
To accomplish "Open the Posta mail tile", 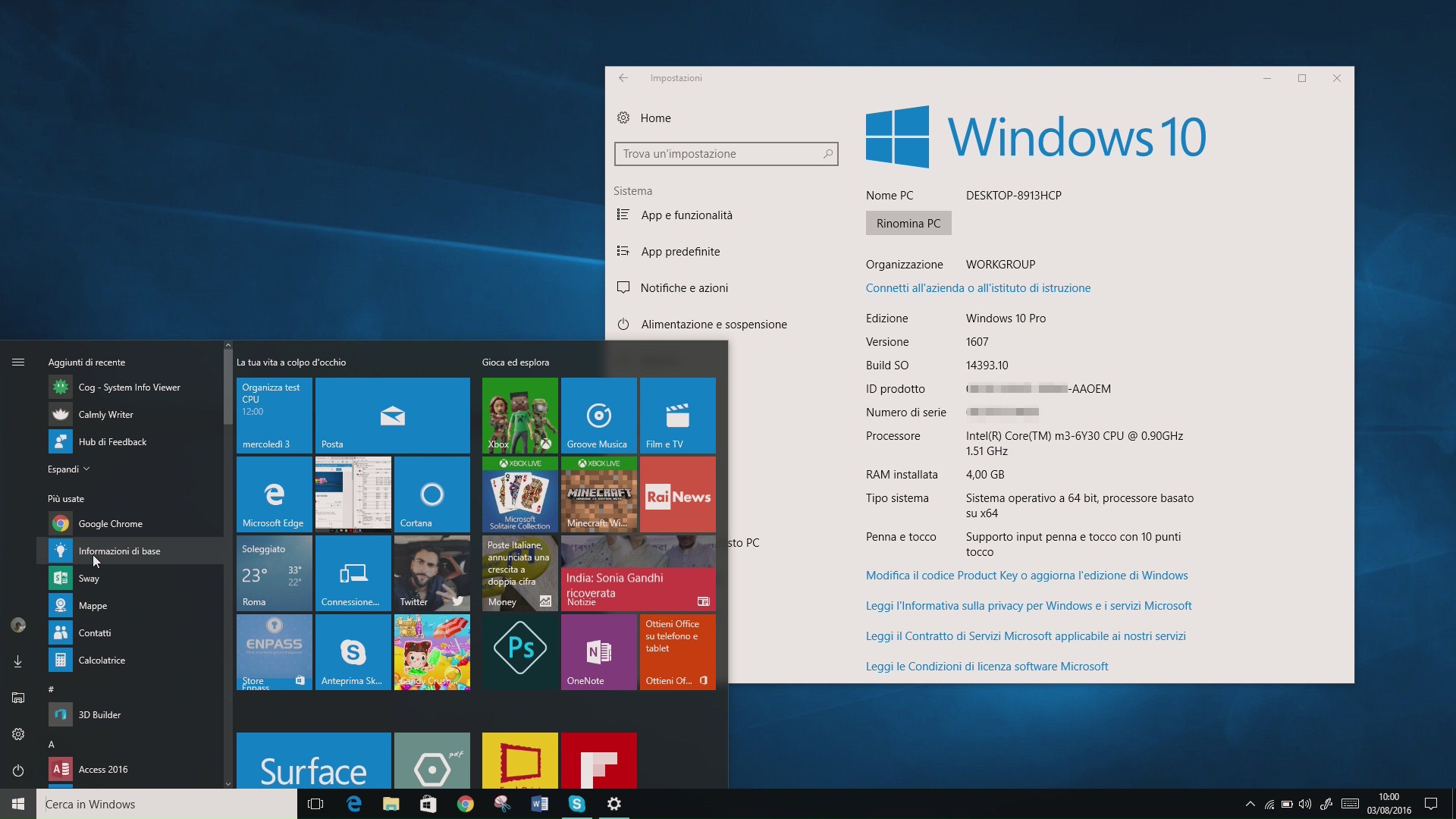I will [393, 416].
